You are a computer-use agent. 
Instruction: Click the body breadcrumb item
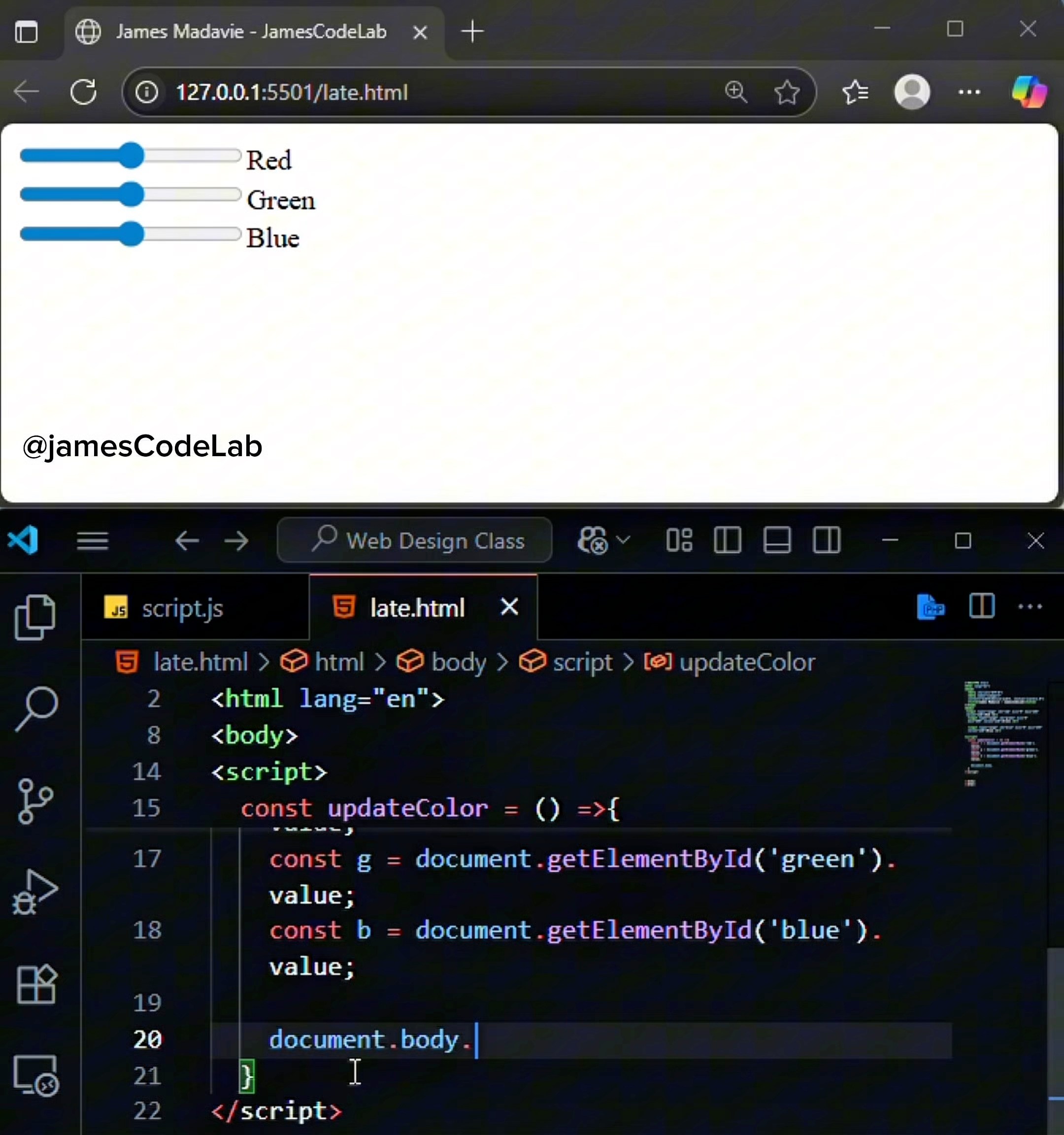pyautogui.click(x=441, y=662)
